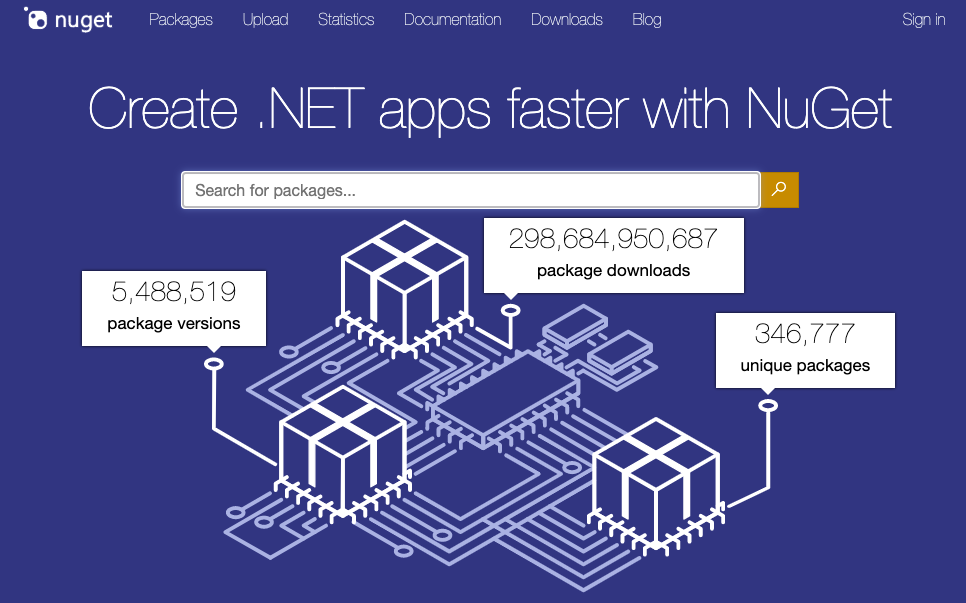The width and height of the screenshot is (966, 603).
Task: Go to the Downloads page
Action: point(566,19)
